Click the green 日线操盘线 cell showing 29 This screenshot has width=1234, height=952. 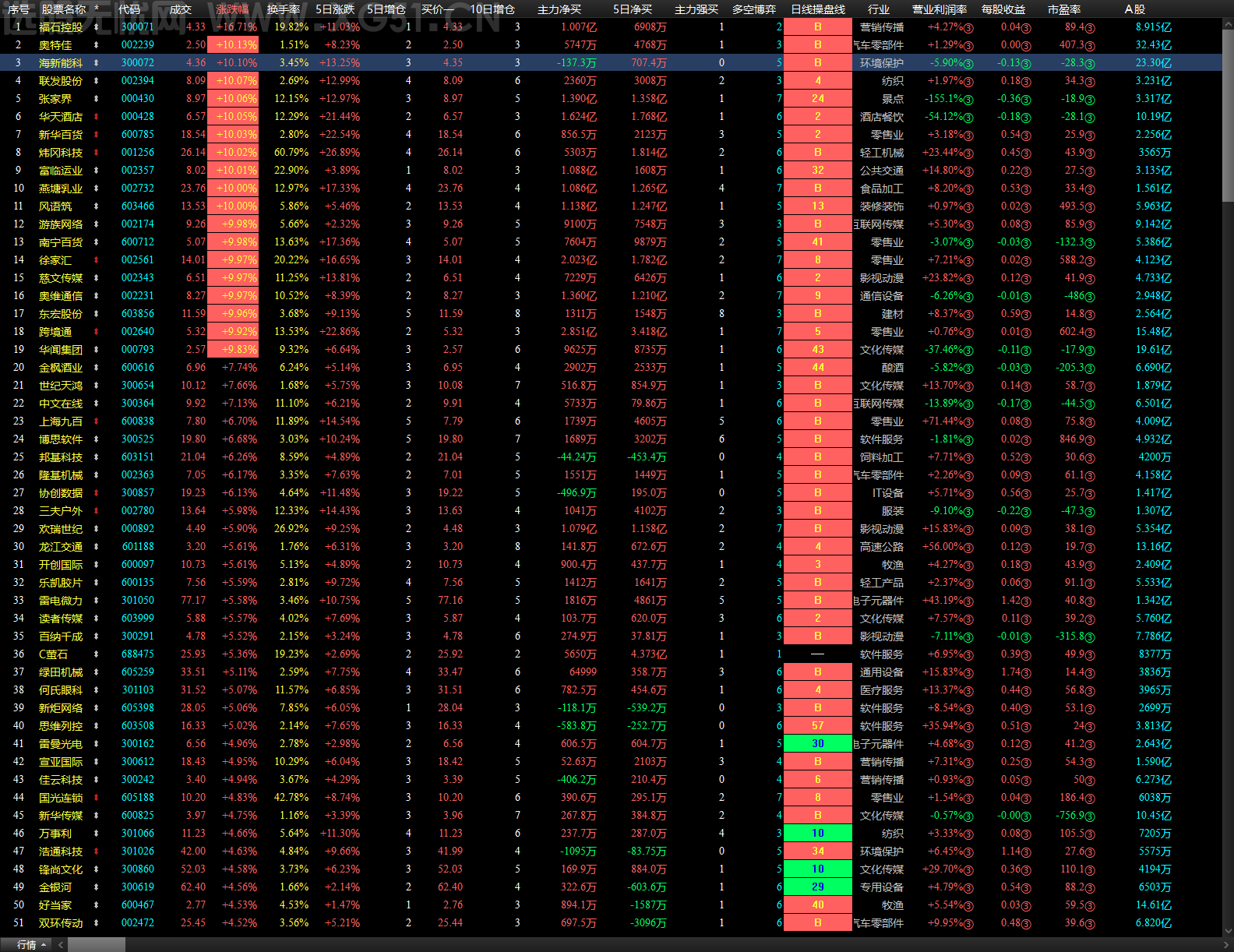[x=818, y=887]
